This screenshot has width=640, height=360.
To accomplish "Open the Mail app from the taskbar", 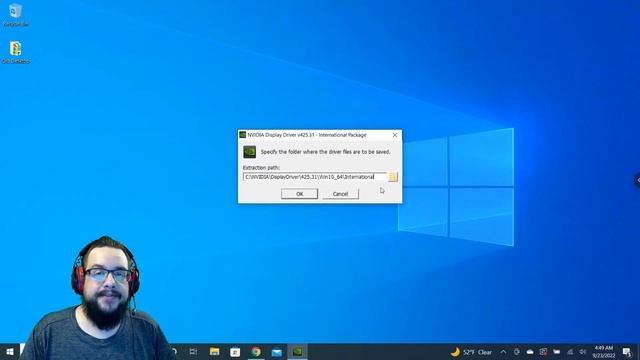I will (277, 352).
